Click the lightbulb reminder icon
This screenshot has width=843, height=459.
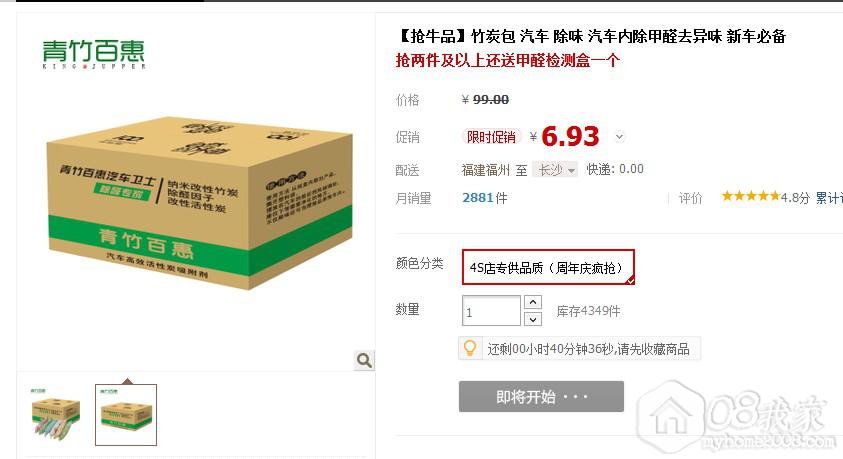pyautogui.click(x=470, y=348)
